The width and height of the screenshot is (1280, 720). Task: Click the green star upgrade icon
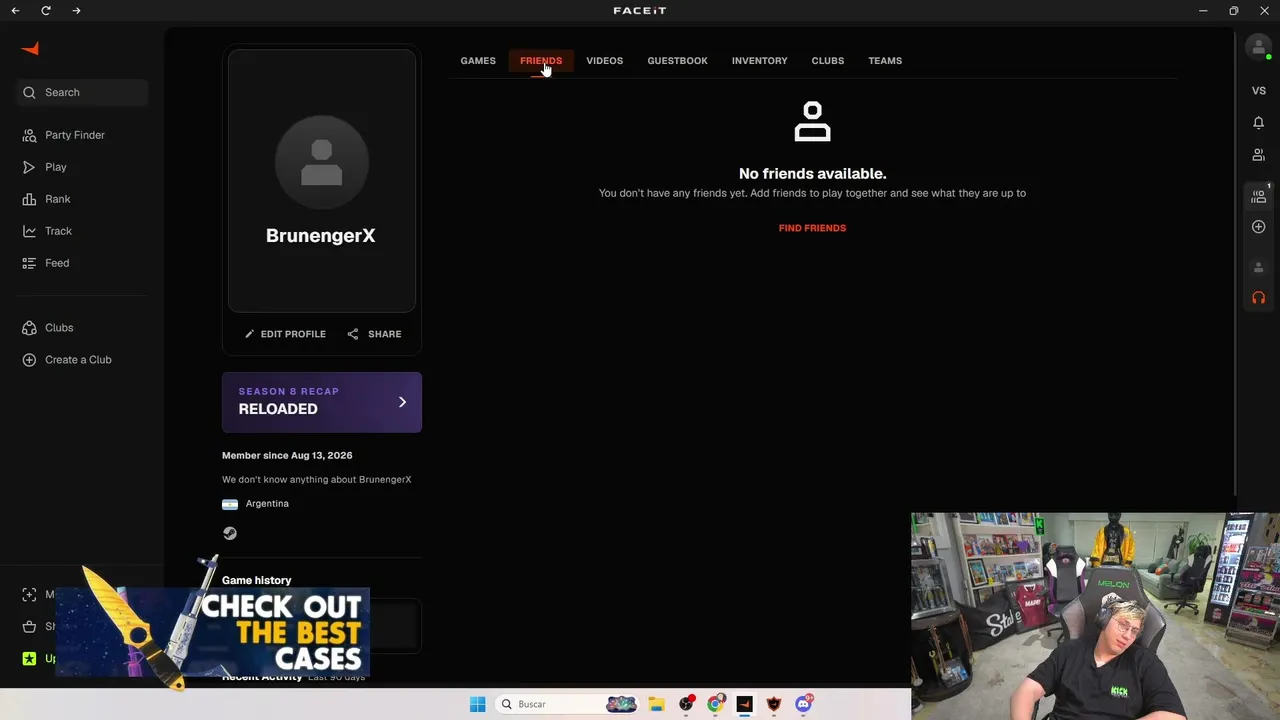pyautogui.click(x=29, y=658)
